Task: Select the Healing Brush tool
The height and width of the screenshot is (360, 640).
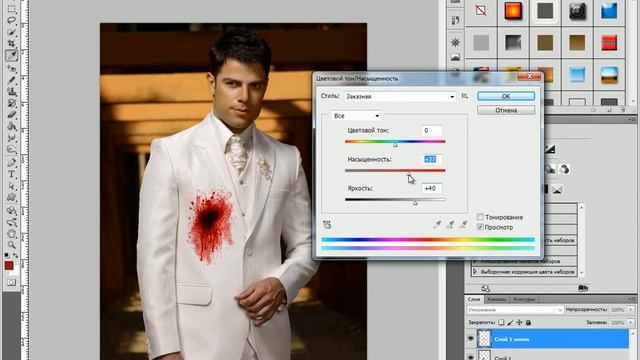Action: [x=11, y=68]
